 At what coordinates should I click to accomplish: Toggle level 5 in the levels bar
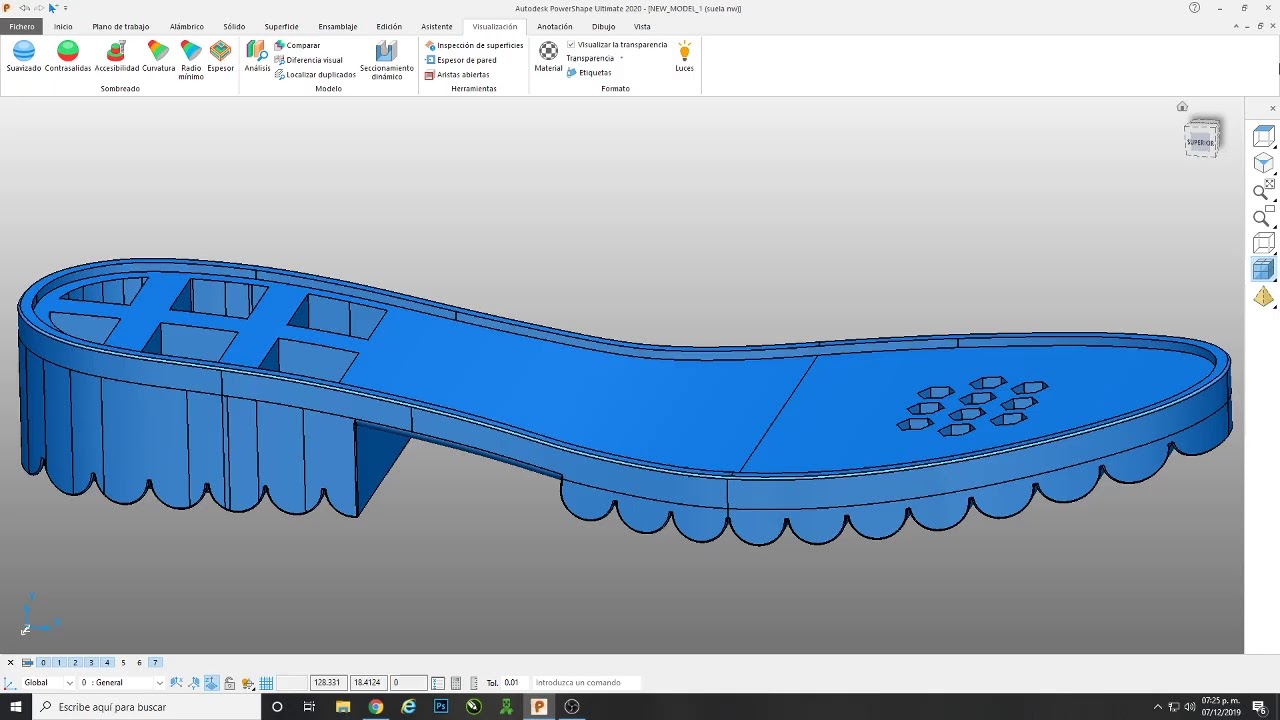point(123,662)
